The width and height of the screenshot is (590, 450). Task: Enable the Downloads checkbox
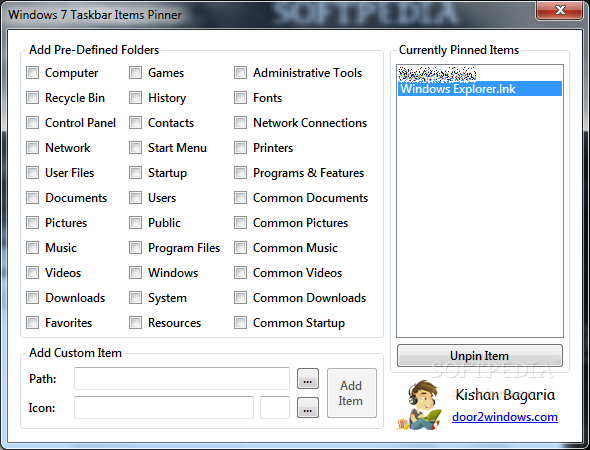click(x=32, y=298)
